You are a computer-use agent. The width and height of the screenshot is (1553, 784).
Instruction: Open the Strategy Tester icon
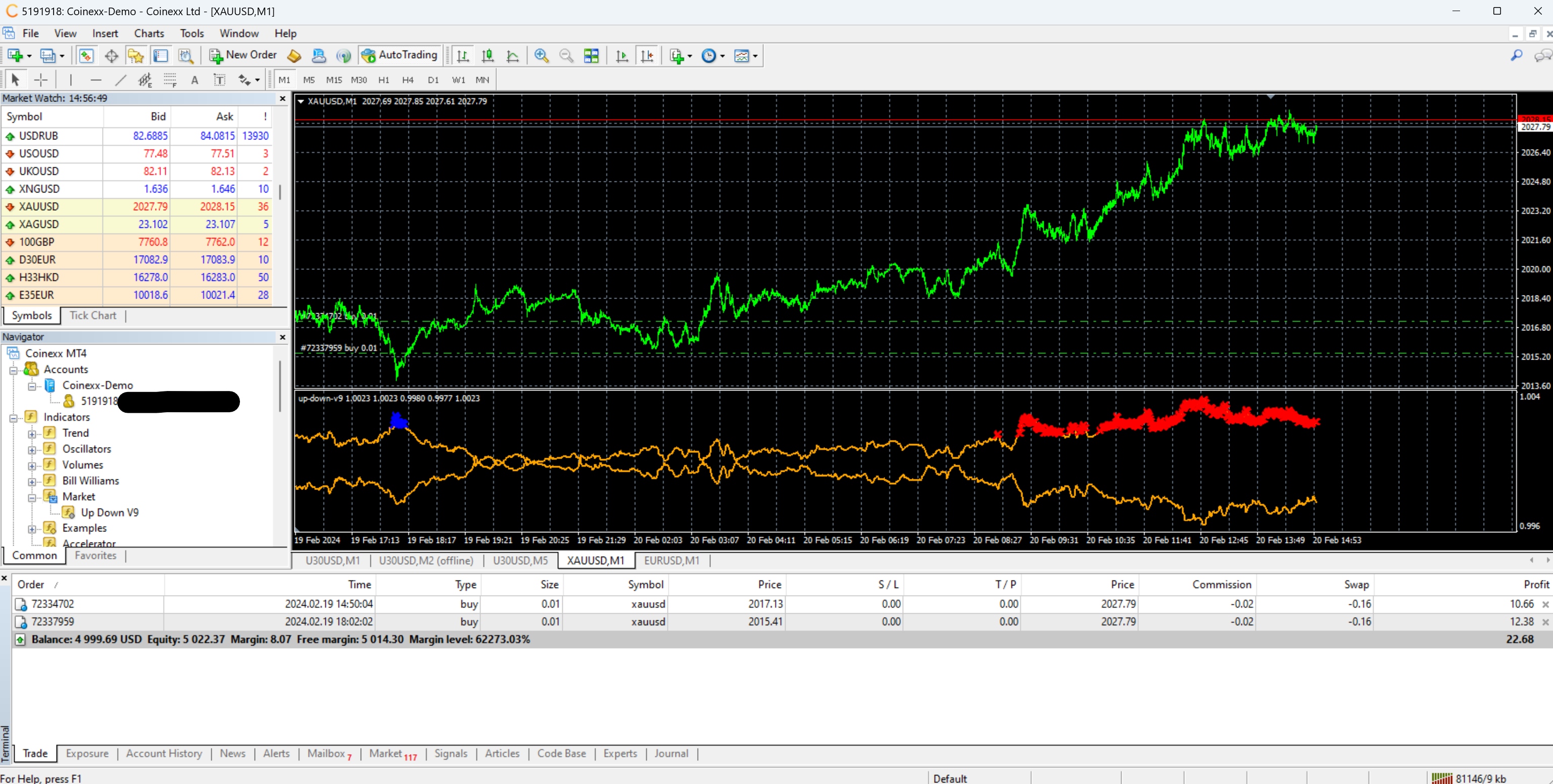pos(186,56)
